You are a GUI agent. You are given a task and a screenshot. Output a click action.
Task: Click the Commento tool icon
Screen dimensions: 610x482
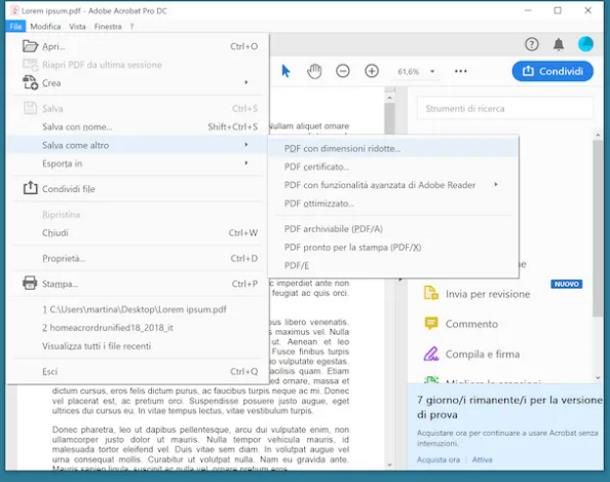pyautogui.click(x=431, y=324)
